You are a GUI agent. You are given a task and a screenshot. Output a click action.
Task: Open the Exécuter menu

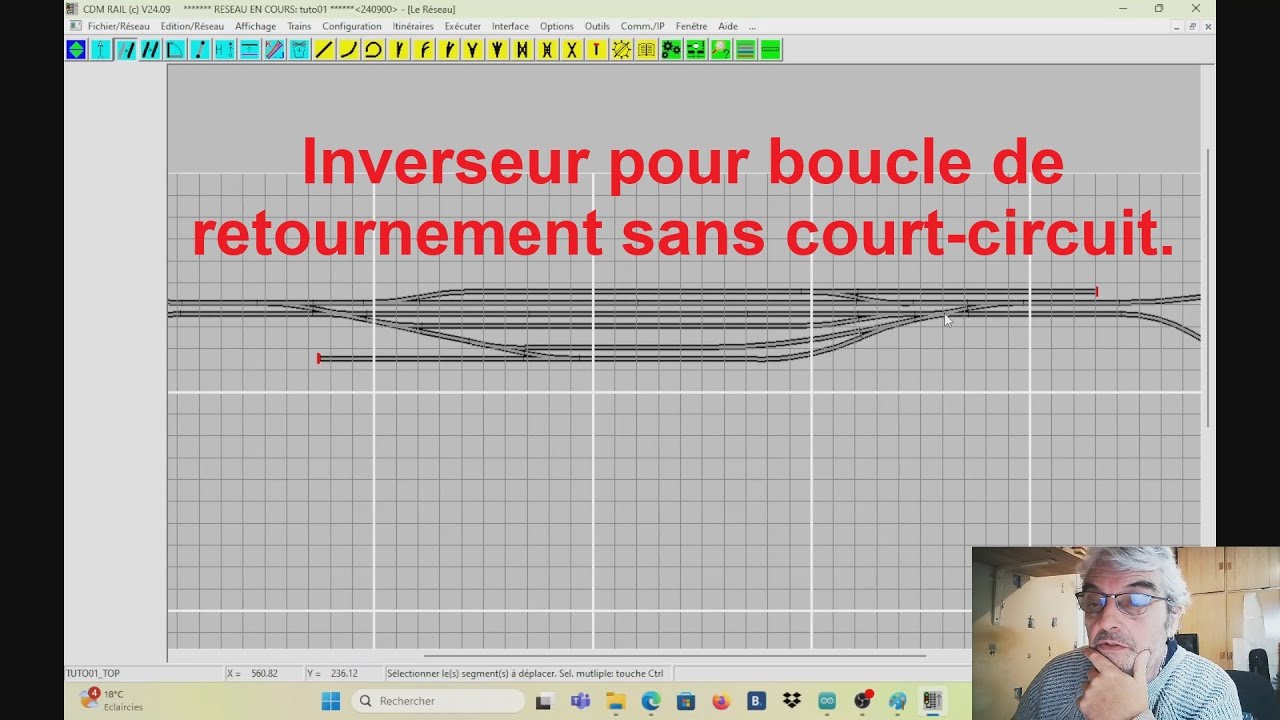tap(462, 26)
